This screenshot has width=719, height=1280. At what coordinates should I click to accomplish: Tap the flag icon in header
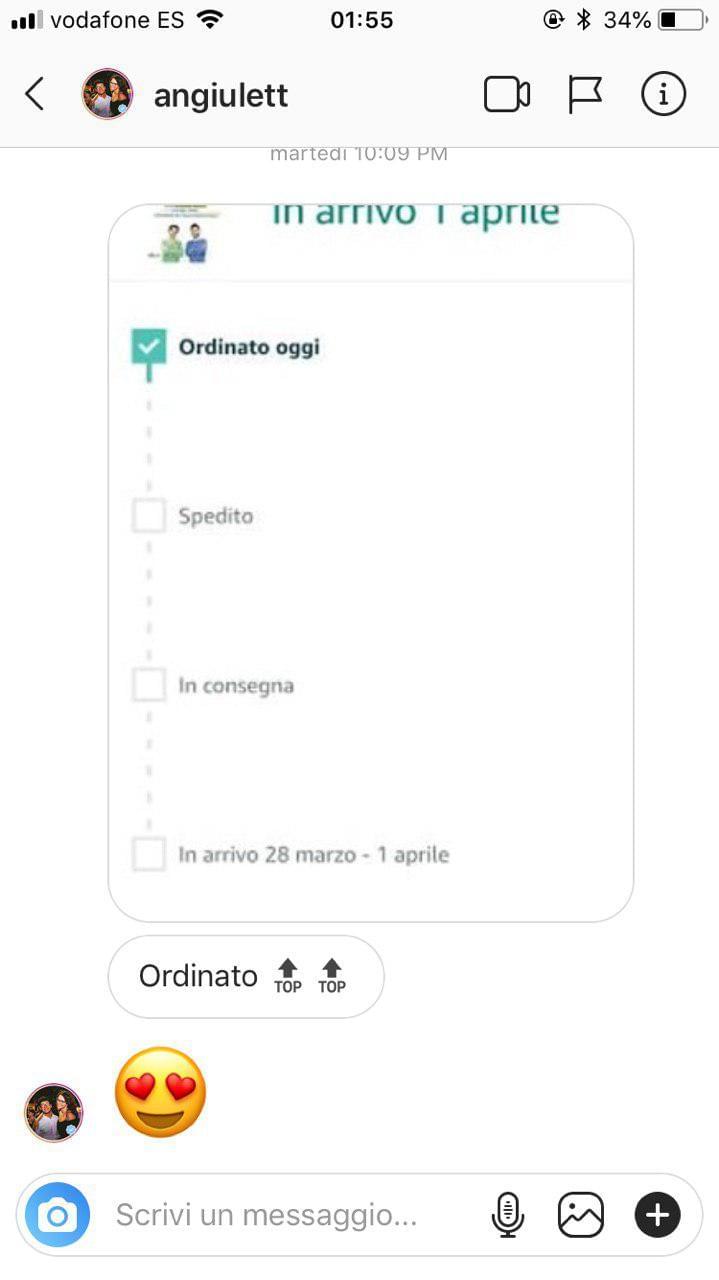585,95
